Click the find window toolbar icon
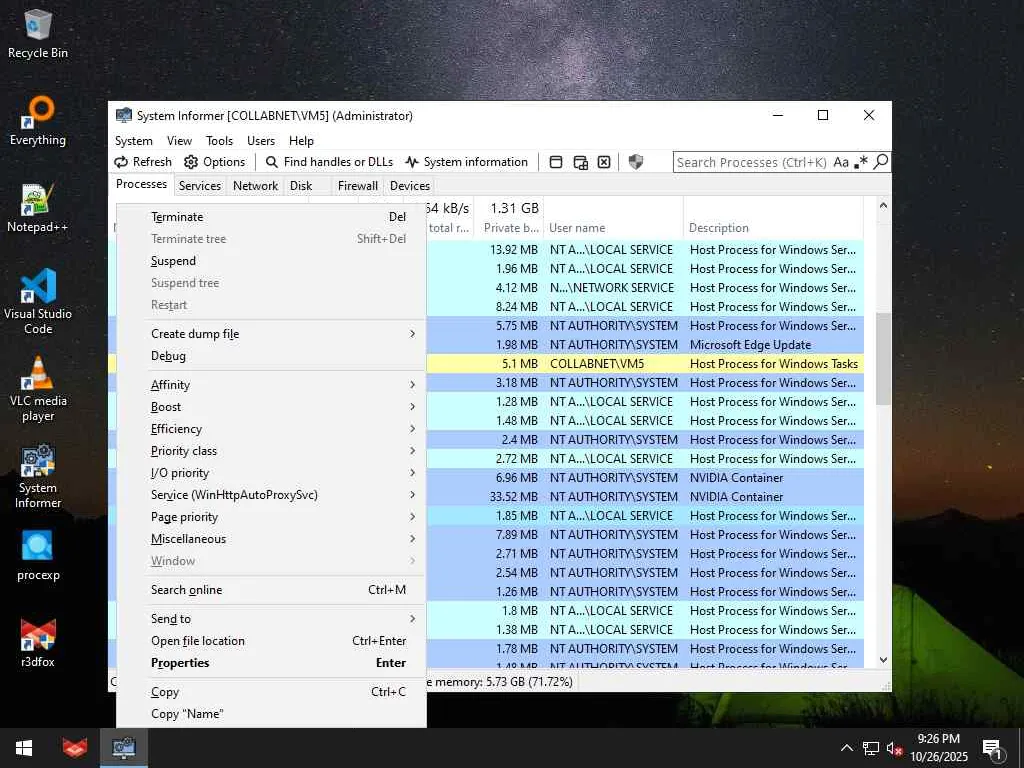 [x=556, y=162]
